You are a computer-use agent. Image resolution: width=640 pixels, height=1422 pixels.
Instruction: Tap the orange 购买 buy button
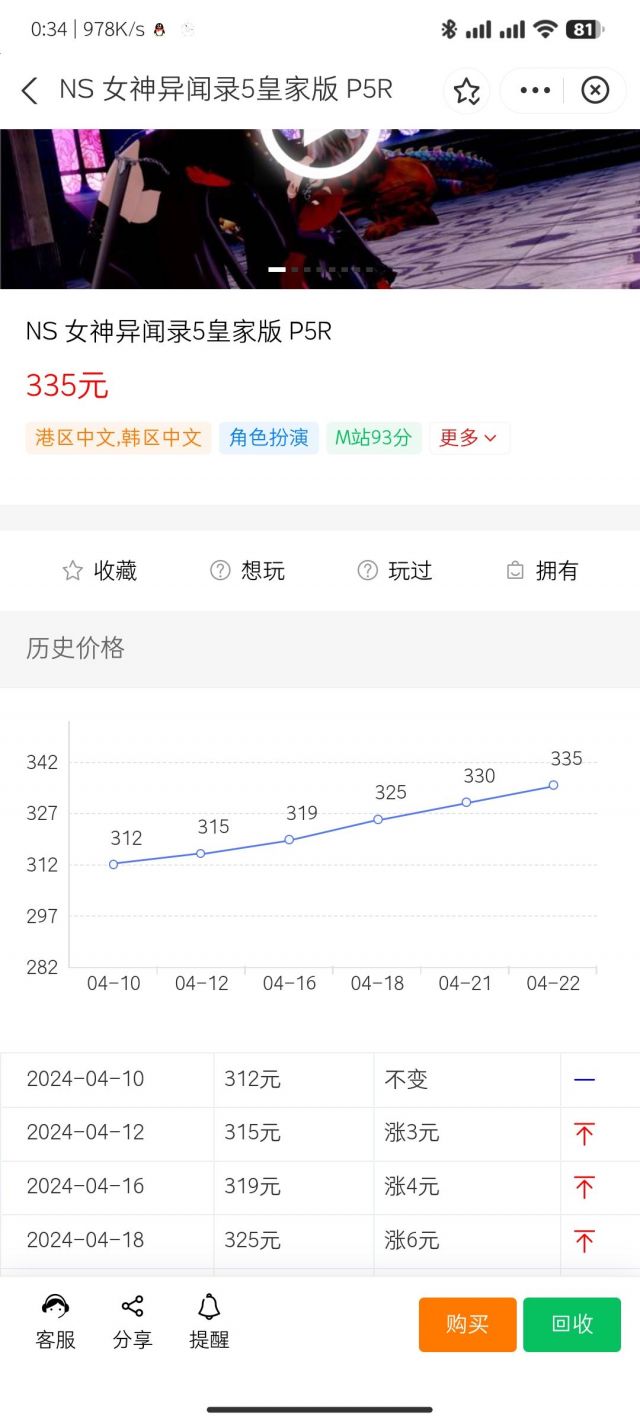pos(466,1324)
